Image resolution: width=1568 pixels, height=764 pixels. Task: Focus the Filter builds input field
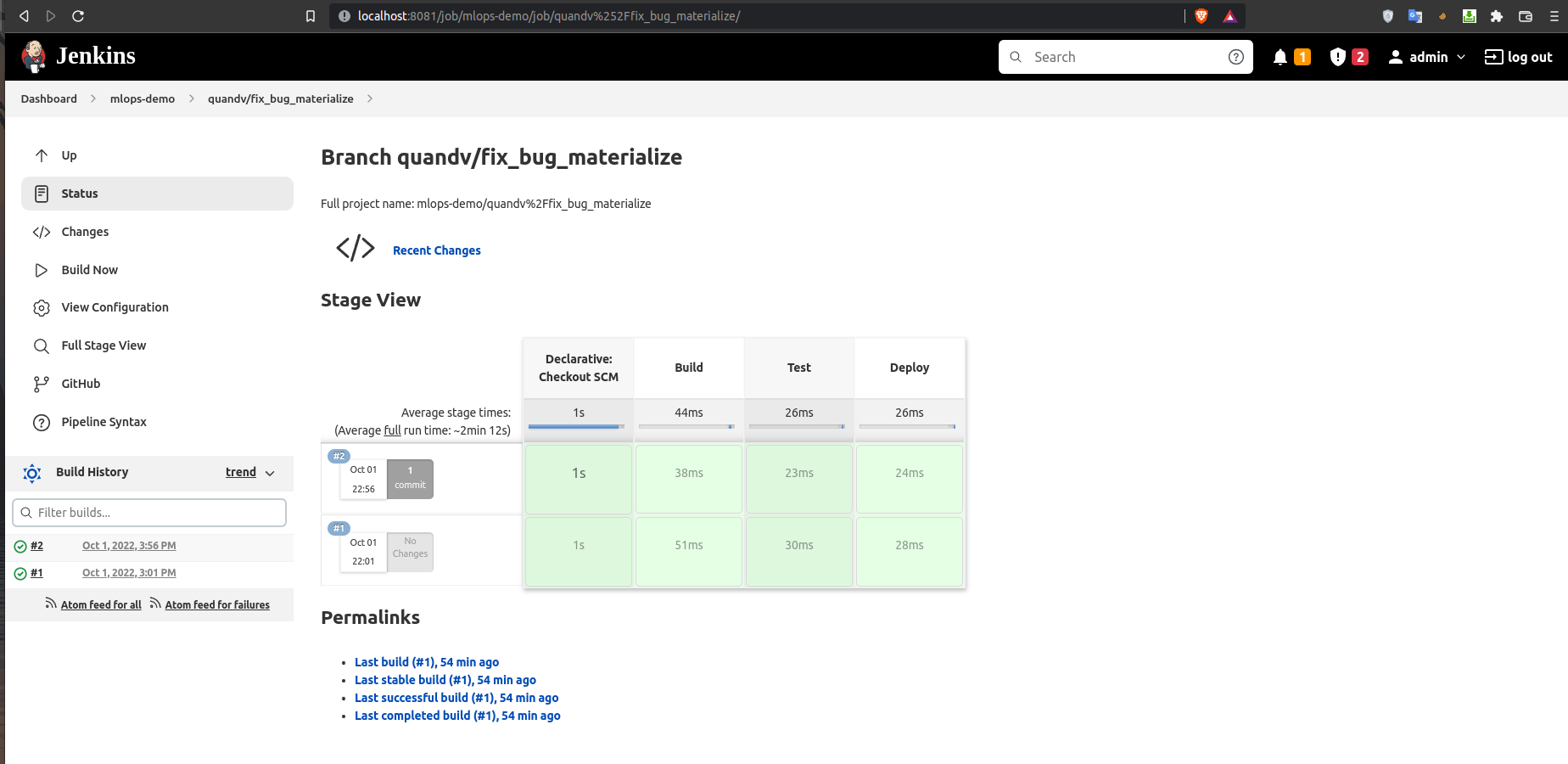pyautogui.click(x=149, y=513)
